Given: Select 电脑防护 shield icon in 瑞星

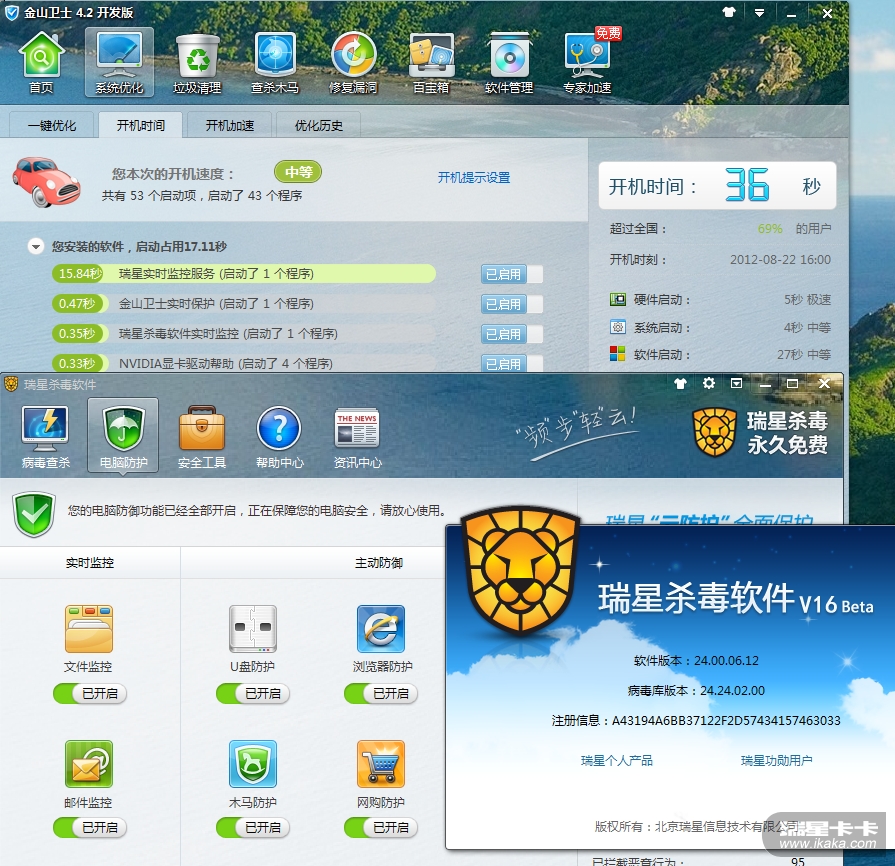Looking at the screenshot, I should coord(123,436).
